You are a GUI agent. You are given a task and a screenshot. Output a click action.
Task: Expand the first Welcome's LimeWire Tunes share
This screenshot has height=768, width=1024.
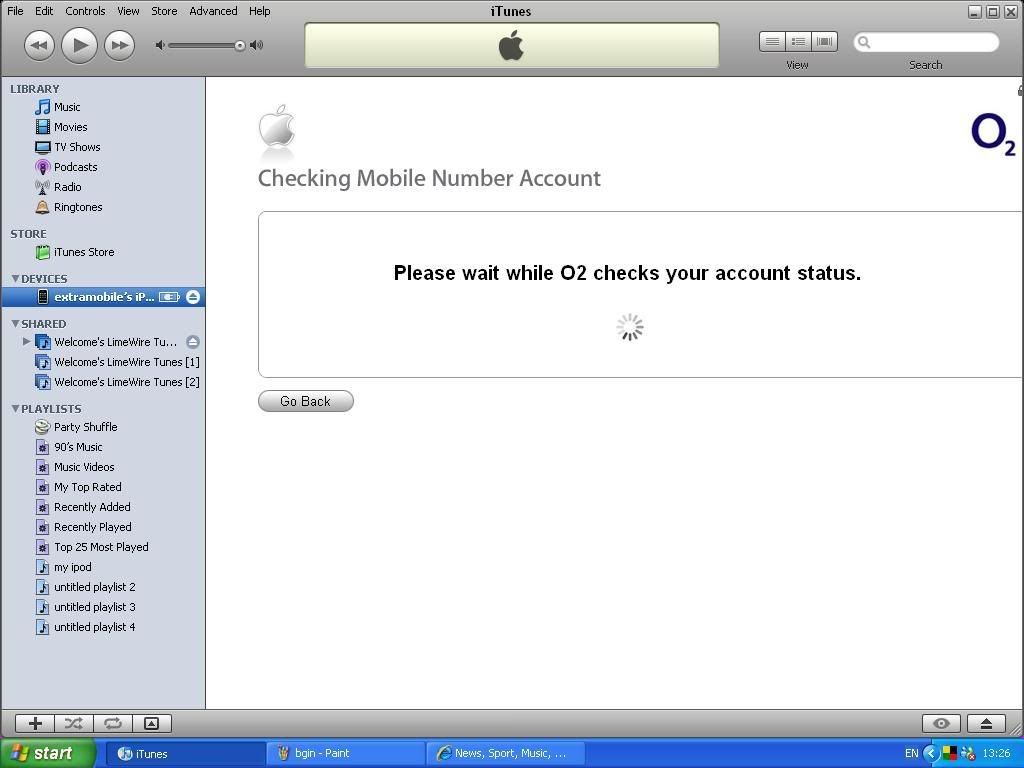click(x=26, y=342)
